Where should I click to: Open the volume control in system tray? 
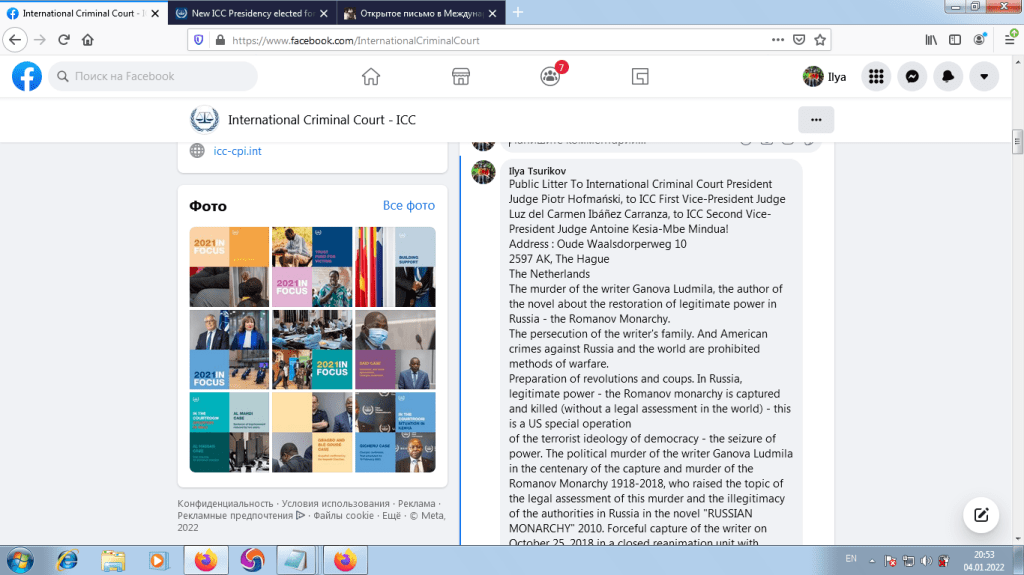(x=926, y=561)
